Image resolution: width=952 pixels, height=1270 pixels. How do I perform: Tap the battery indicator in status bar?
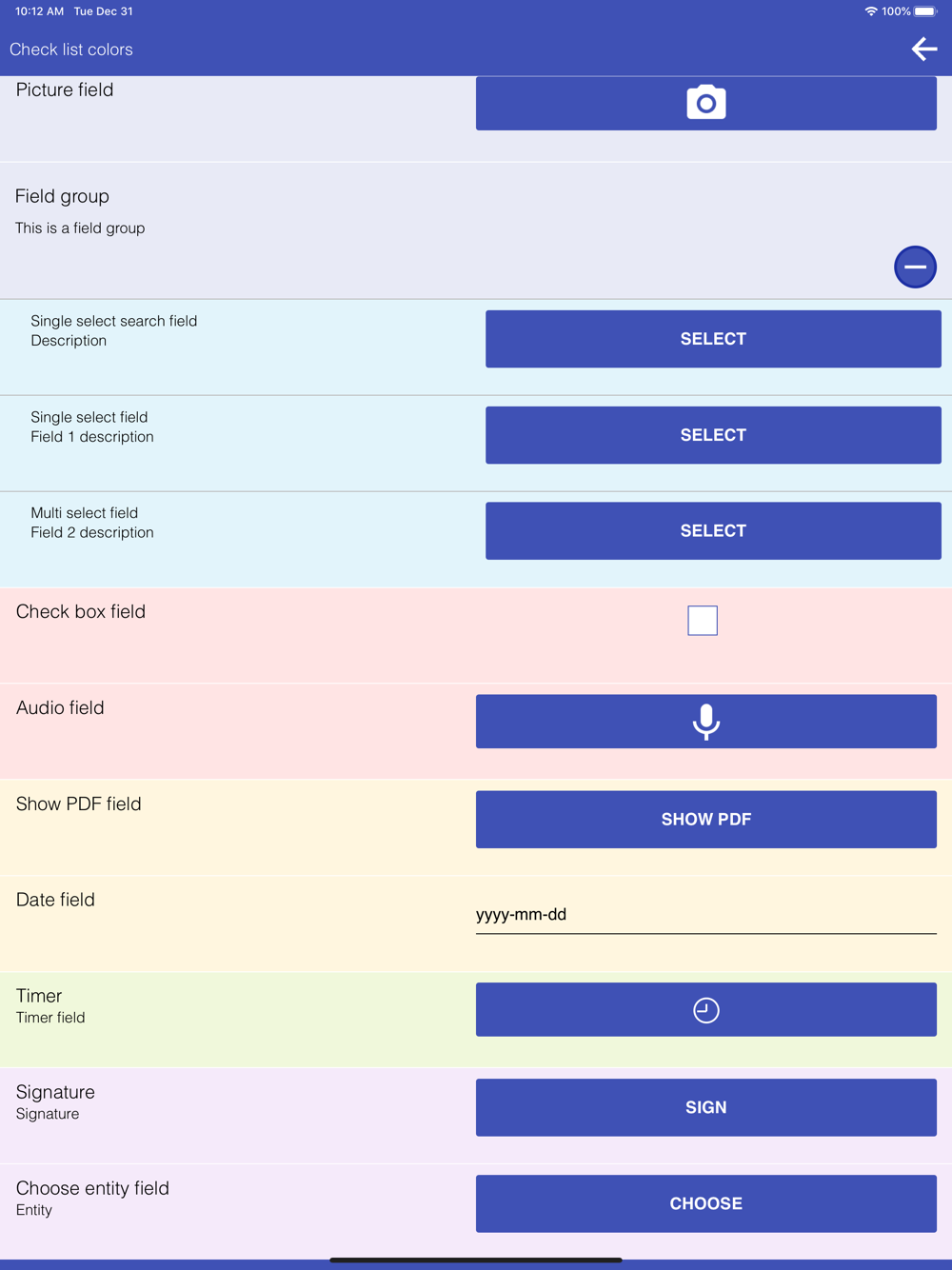(x=926, y=11)
